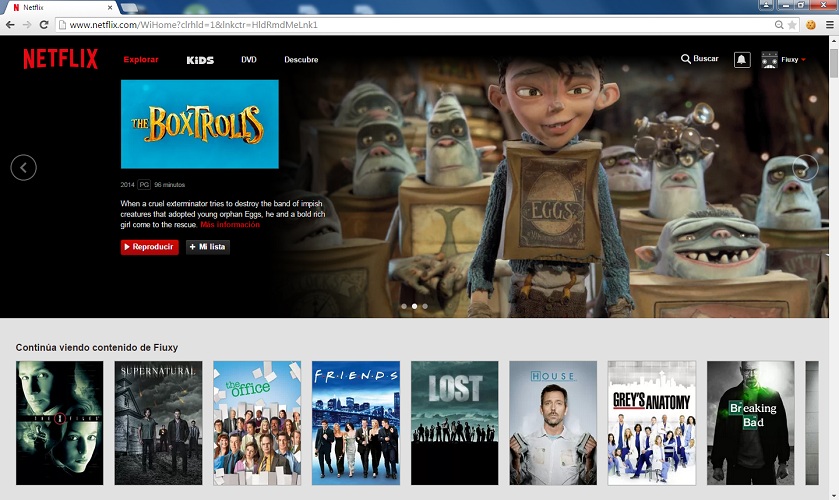The image size is (839, 500).
Task: Open the Breaking Bad poster
Action: pyautogui.click(x=751, y=423)
